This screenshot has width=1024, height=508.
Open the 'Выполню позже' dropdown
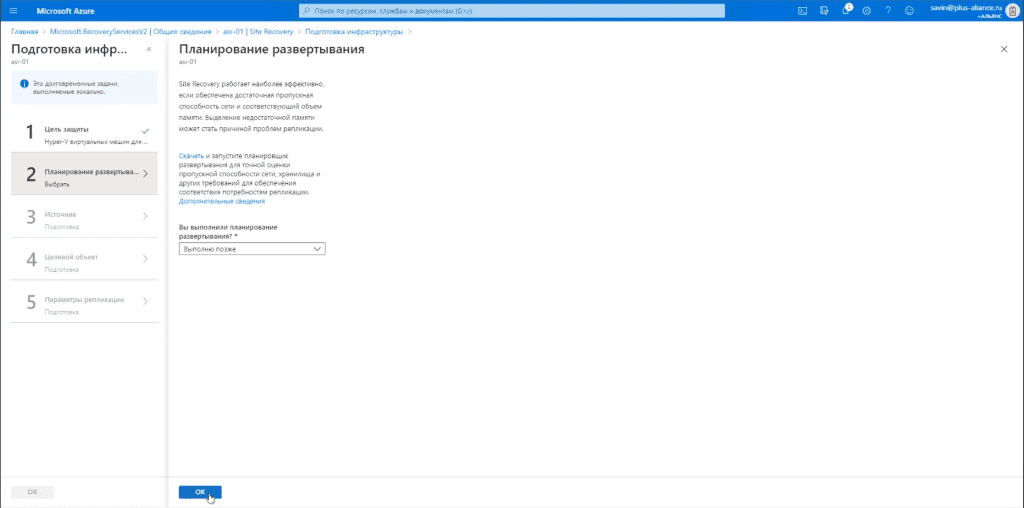[x=252, y=249]
